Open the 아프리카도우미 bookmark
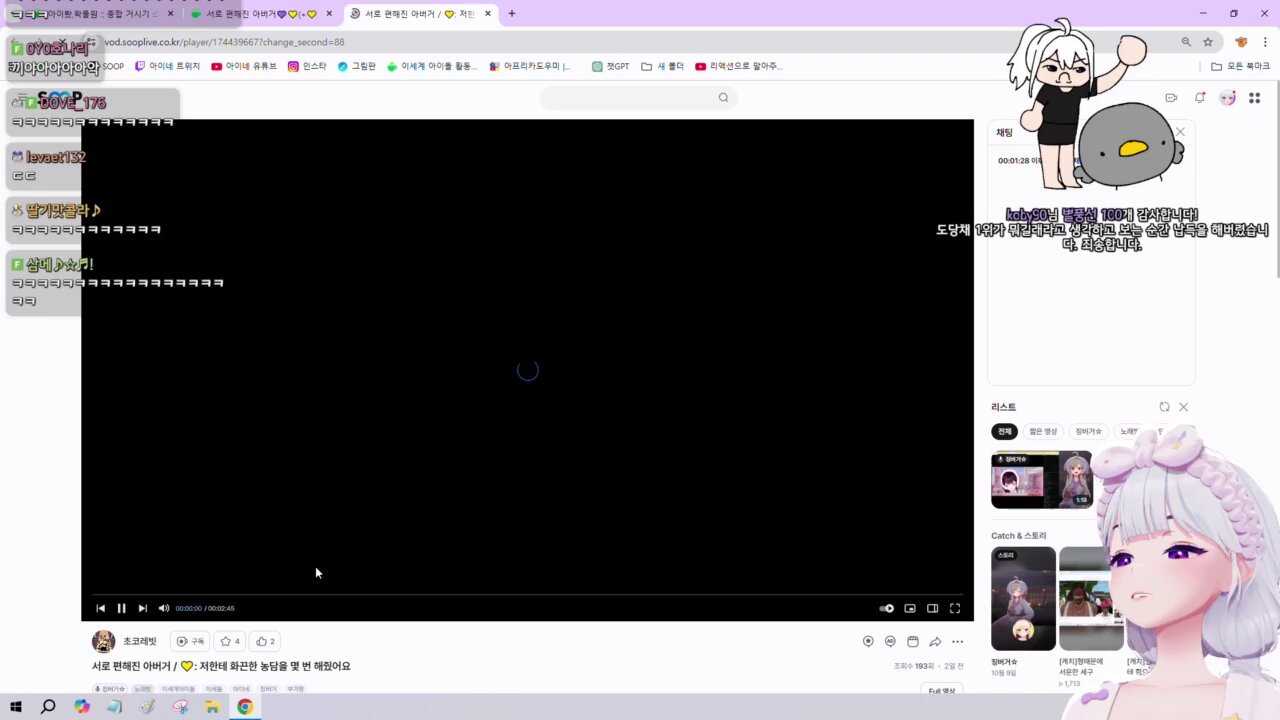 click(x=530, y=66)
